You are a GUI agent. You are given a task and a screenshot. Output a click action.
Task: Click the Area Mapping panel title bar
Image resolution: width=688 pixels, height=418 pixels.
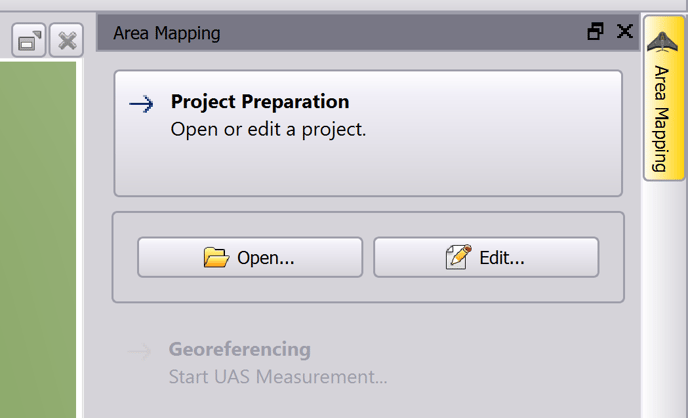point(350,33)
